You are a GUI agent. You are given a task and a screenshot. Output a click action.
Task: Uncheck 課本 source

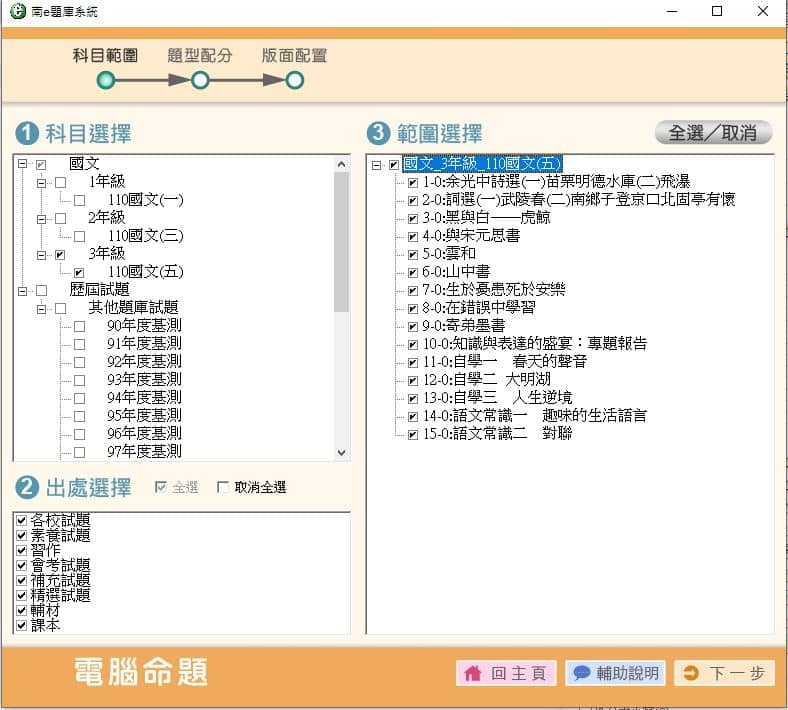point(21,626)
